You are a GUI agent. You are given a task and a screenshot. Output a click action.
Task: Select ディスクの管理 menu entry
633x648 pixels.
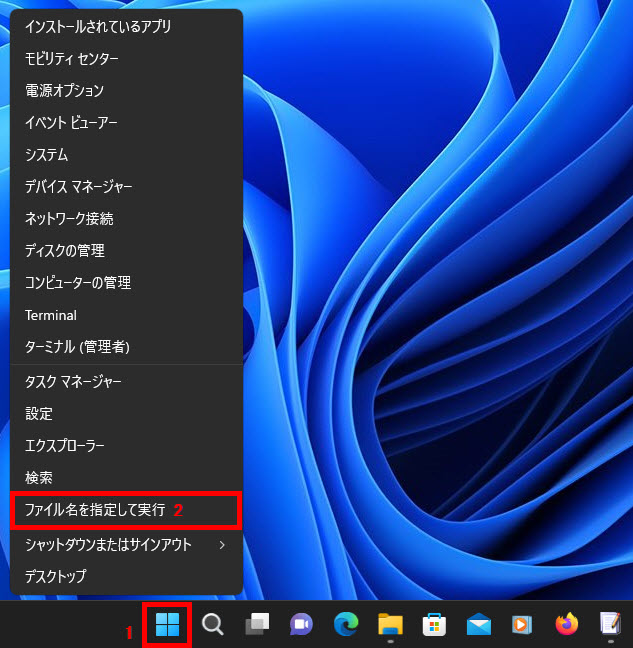65,251
